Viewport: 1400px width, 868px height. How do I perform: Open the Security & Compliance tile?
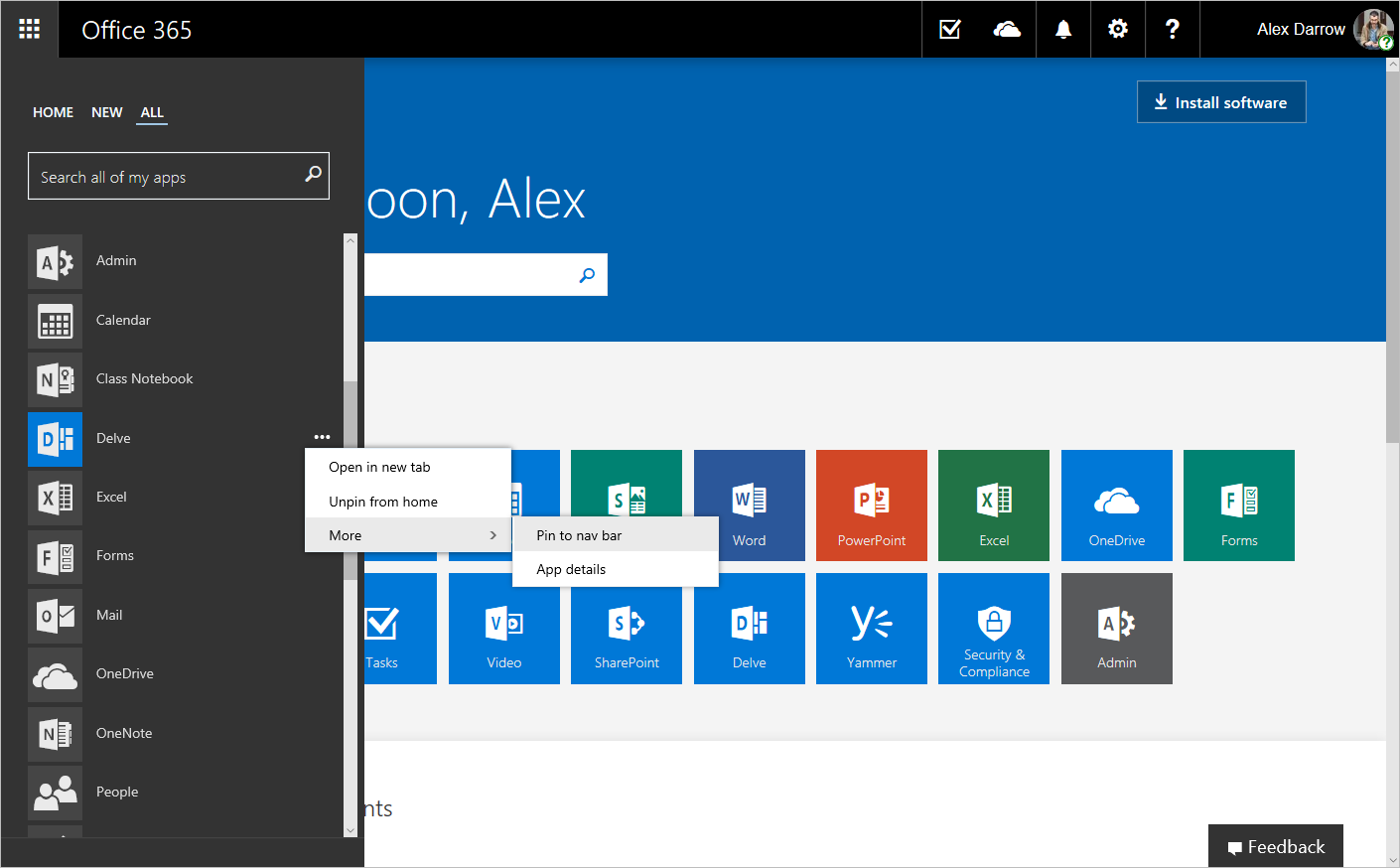(993, 628)
